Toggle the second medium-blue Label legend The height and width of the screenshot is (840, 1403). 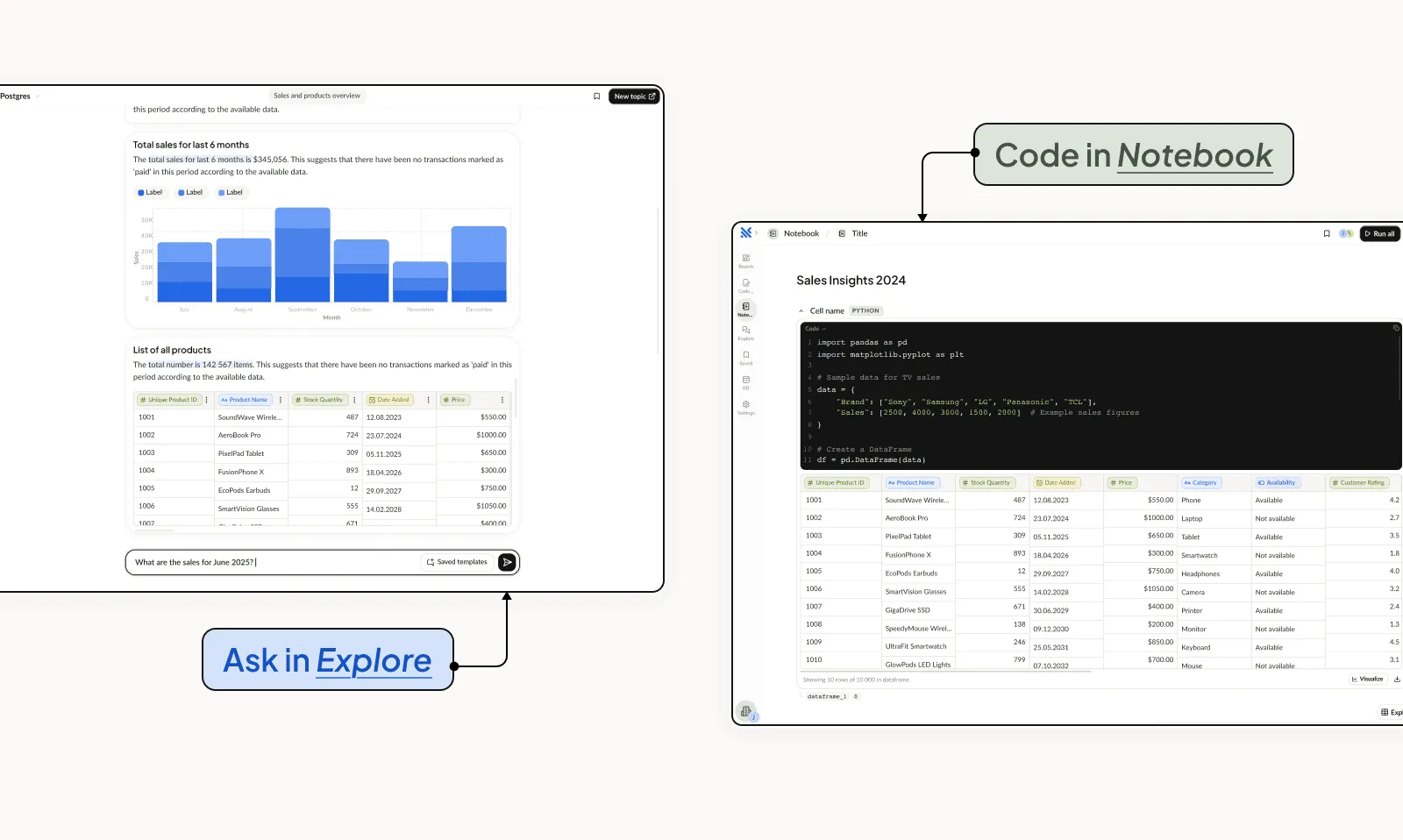click(x=190, y=192)
